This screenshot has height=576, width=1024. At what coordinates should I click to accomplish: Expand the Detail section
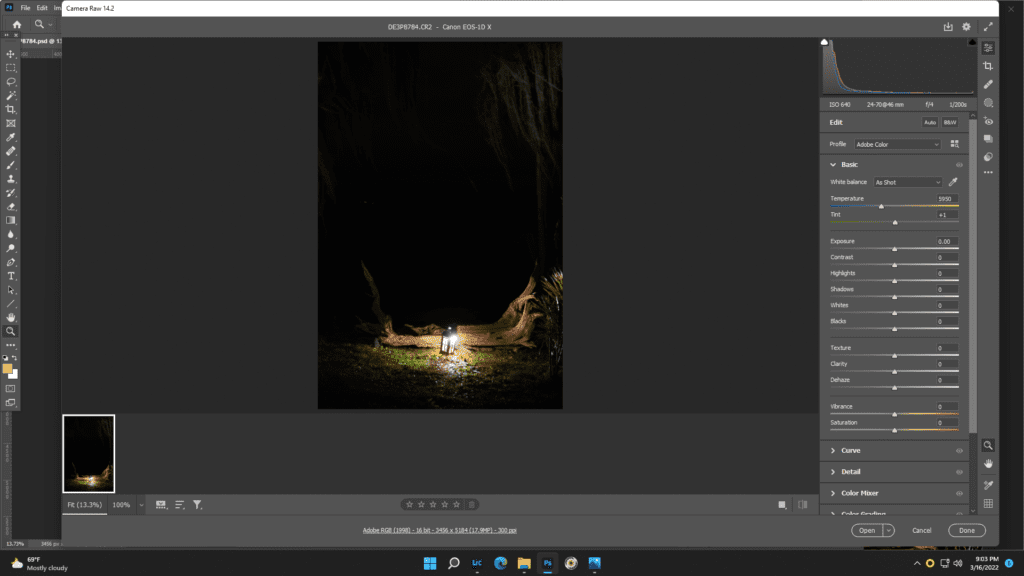tap(833, 472)
